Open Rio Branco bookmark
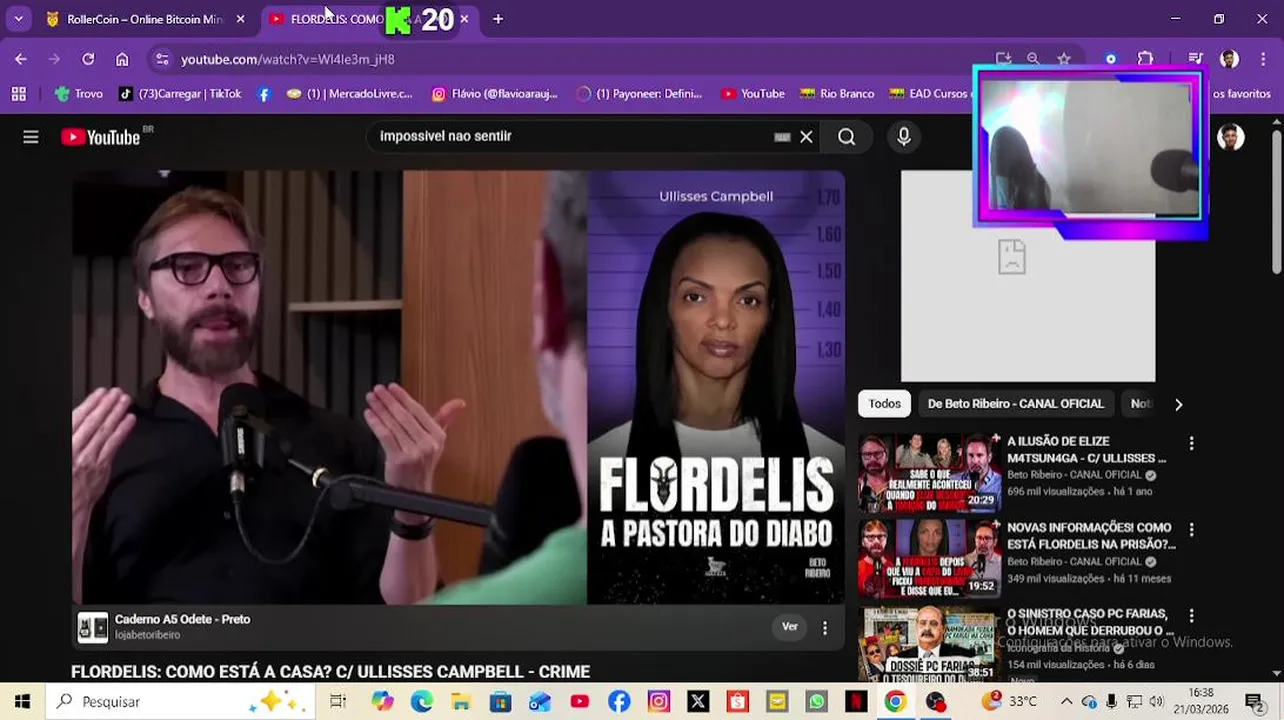The width and height of the screenshot is (1284, 720). (837, 94)
